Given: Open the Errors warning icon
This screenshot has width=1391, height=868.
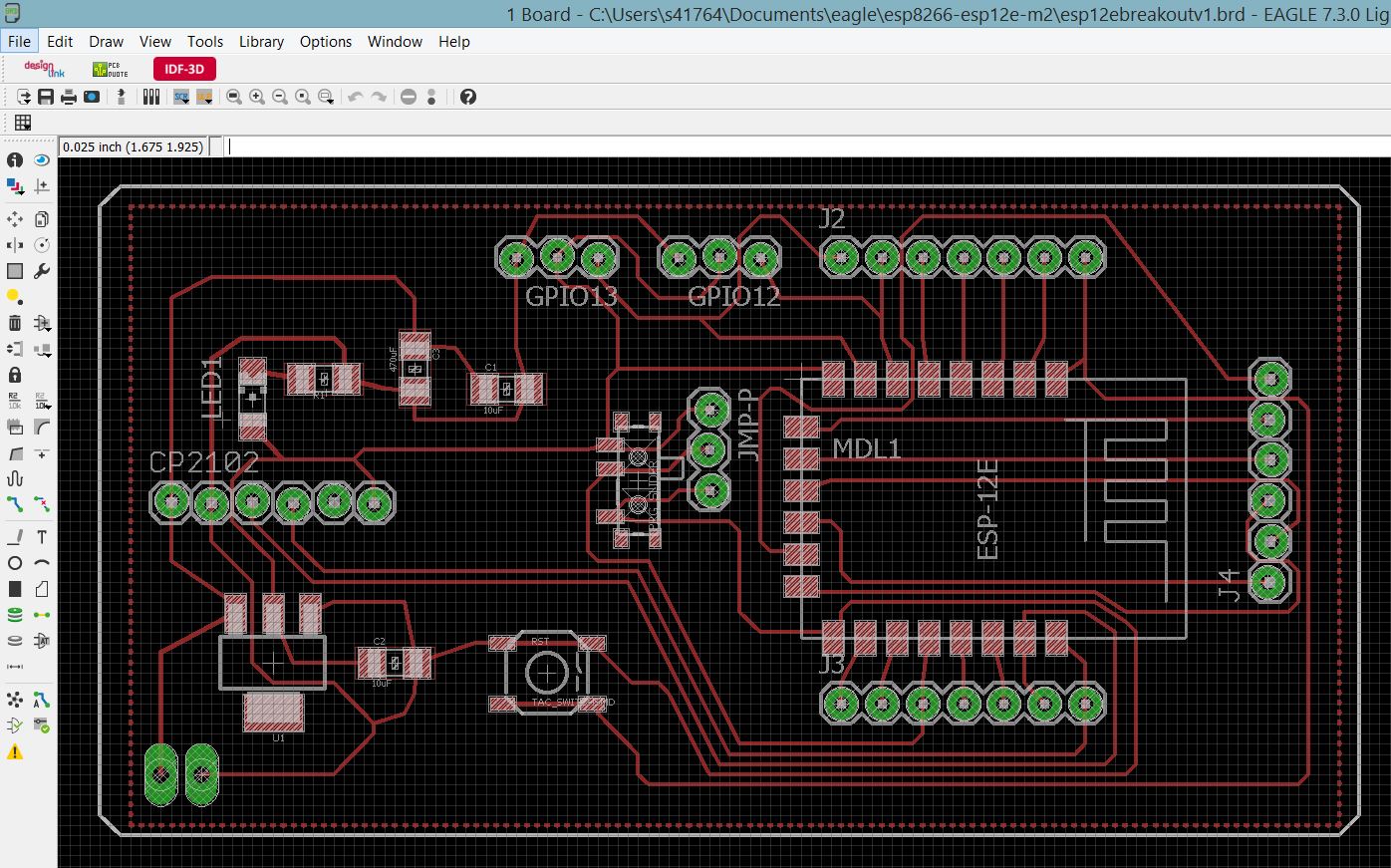Looking at the screenshot, I should 15,752.
